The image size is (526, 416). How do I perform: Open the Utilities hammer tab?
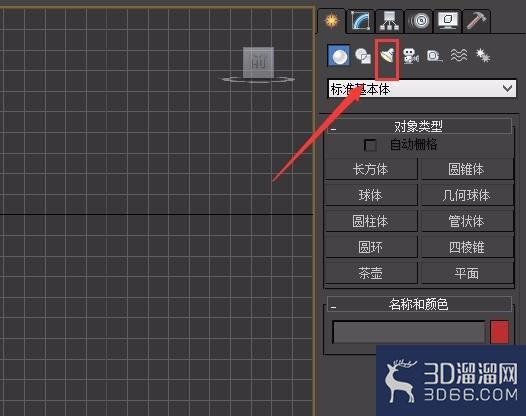coord(476,21)
